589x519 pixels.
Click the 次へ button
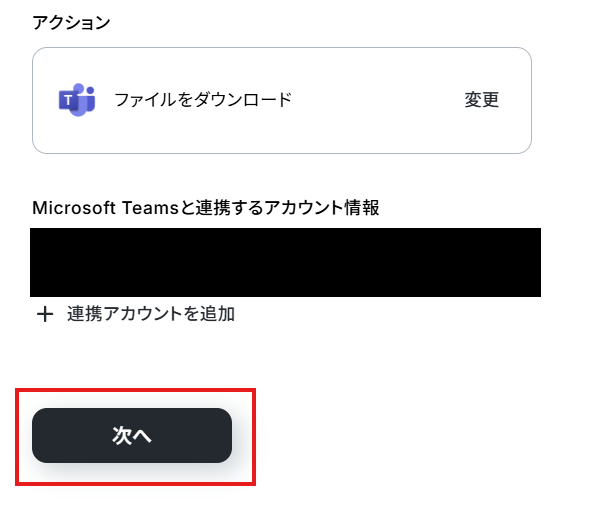click(x=132, y=435)
